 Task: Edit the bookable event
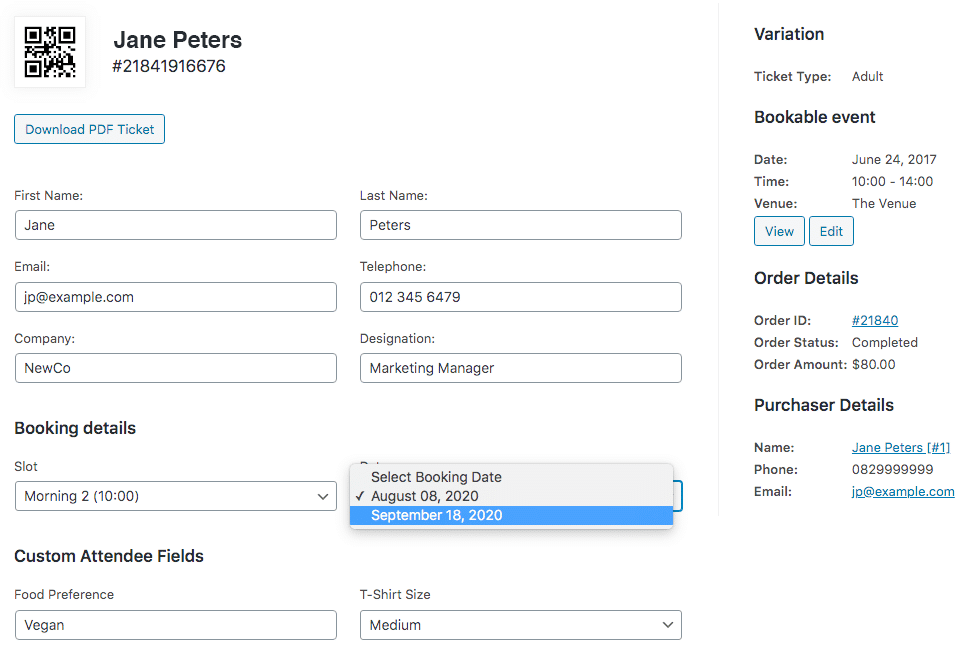831,231
